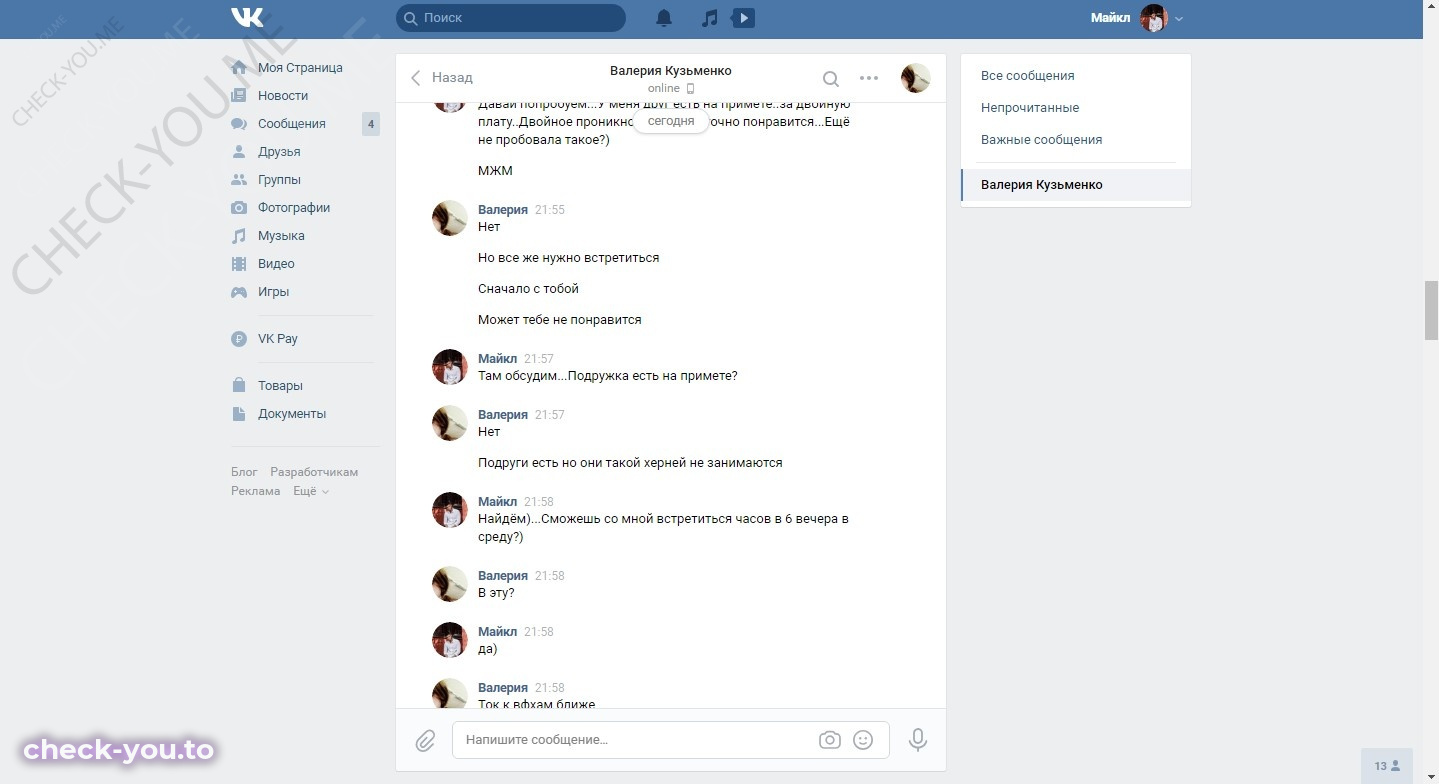
Task: Open the emoji smiley picker
Action: (863, 740)
